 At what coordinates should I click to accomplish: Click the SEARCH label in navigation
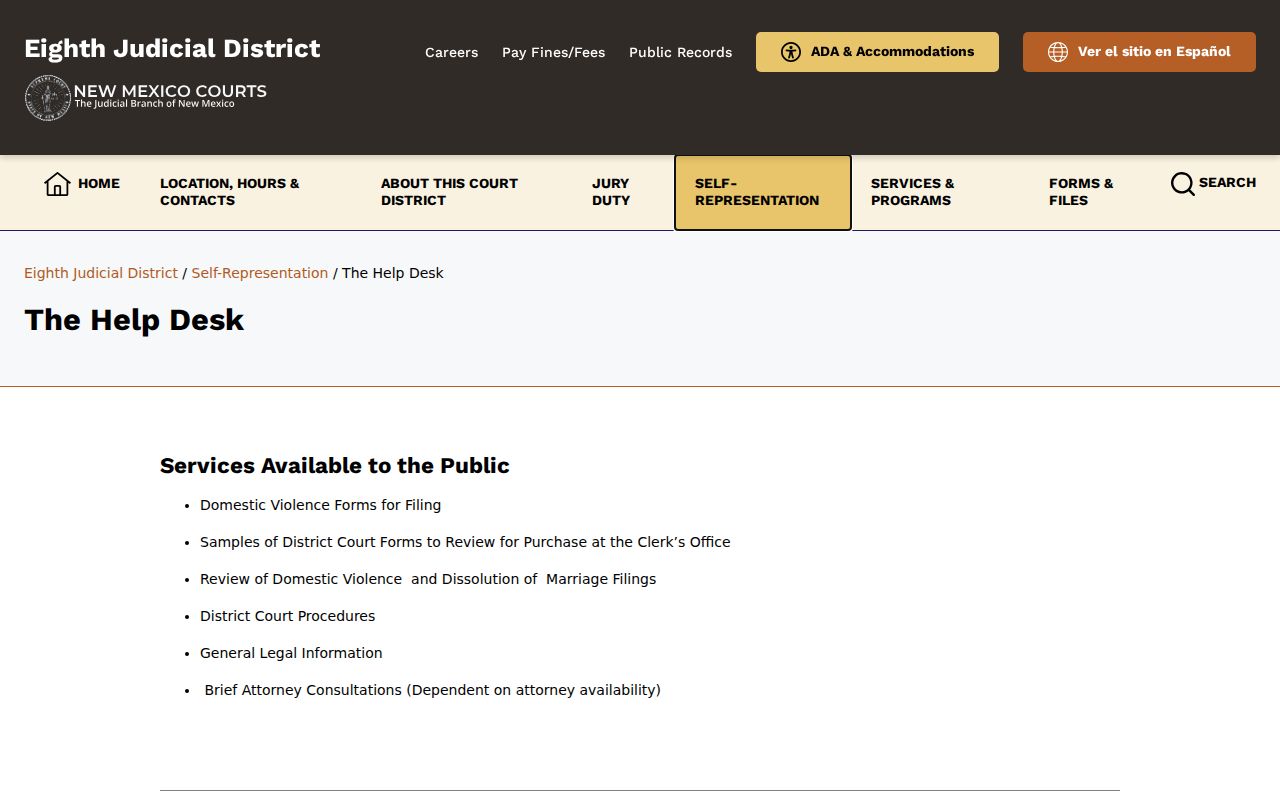(x=1227, y=183)
